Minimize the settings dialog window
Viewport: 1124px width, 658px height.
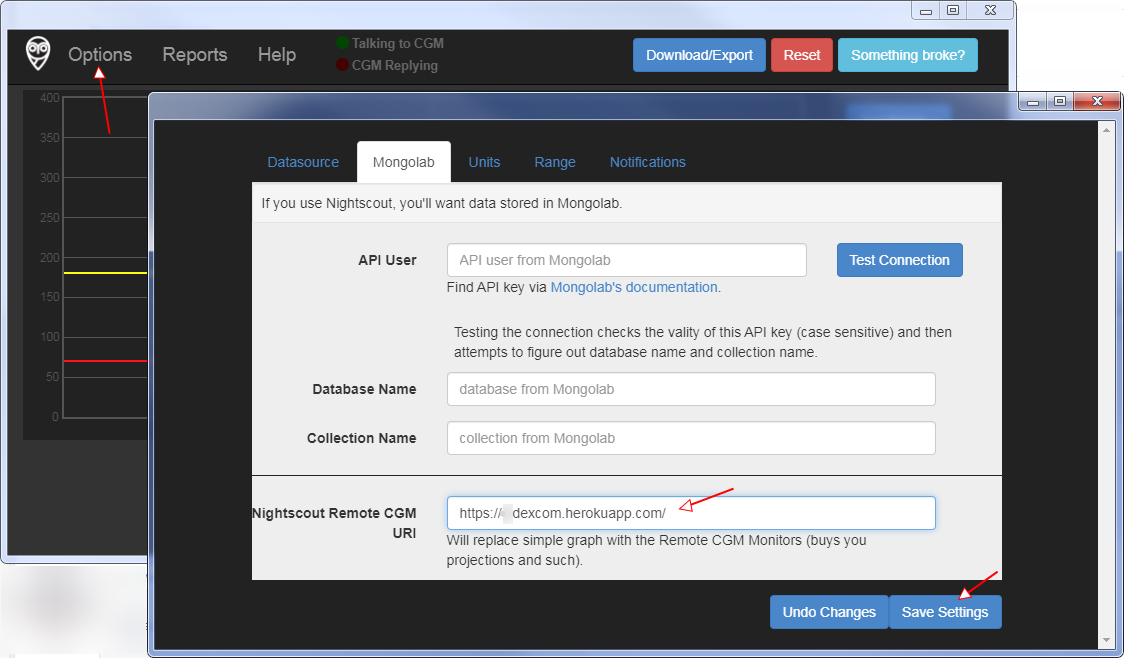1033,102
